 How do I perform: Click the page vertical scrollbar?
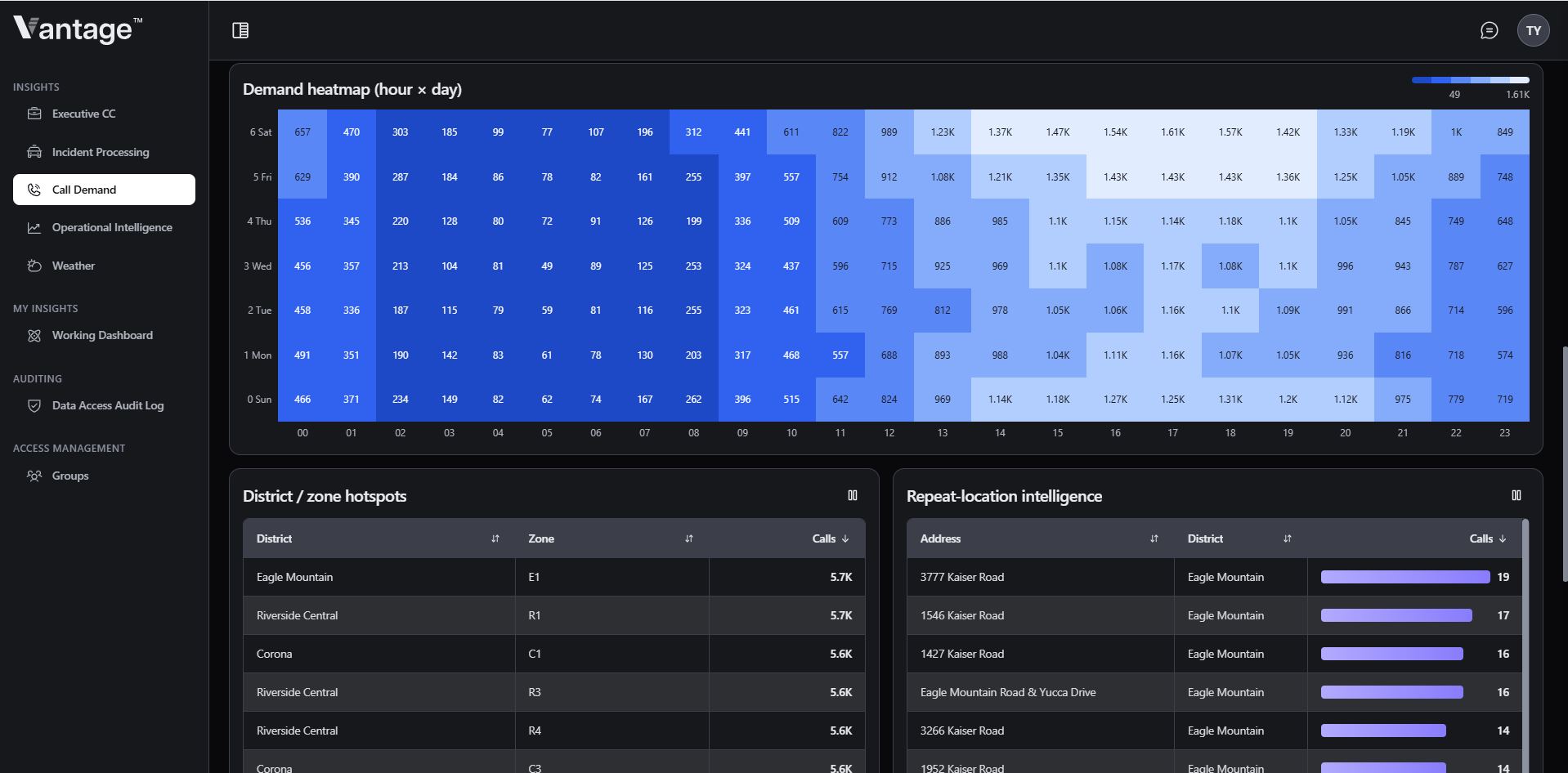pos(1565,463)
